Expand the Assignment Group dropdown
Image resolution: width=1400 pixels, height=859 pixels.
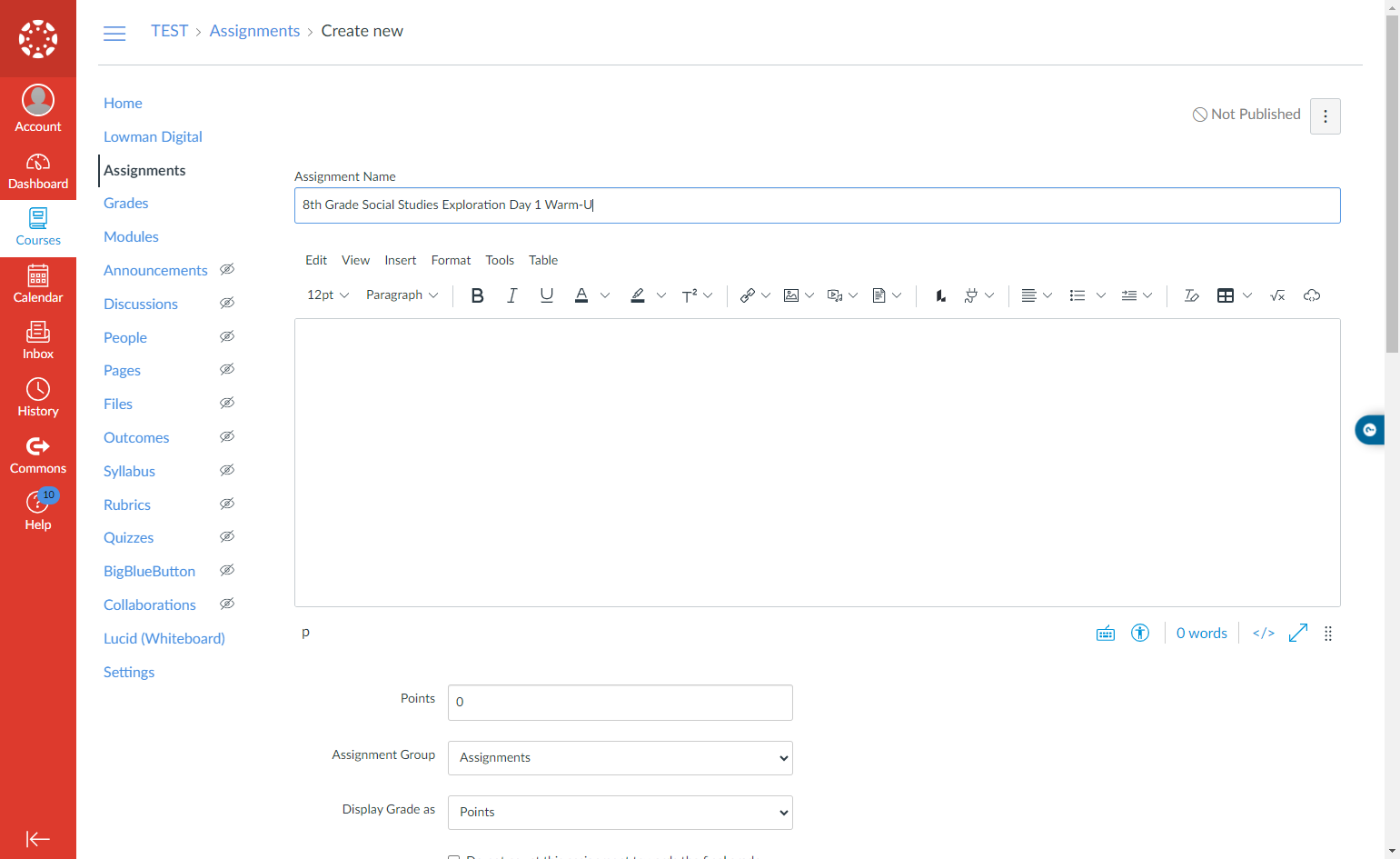coord(621,758)
